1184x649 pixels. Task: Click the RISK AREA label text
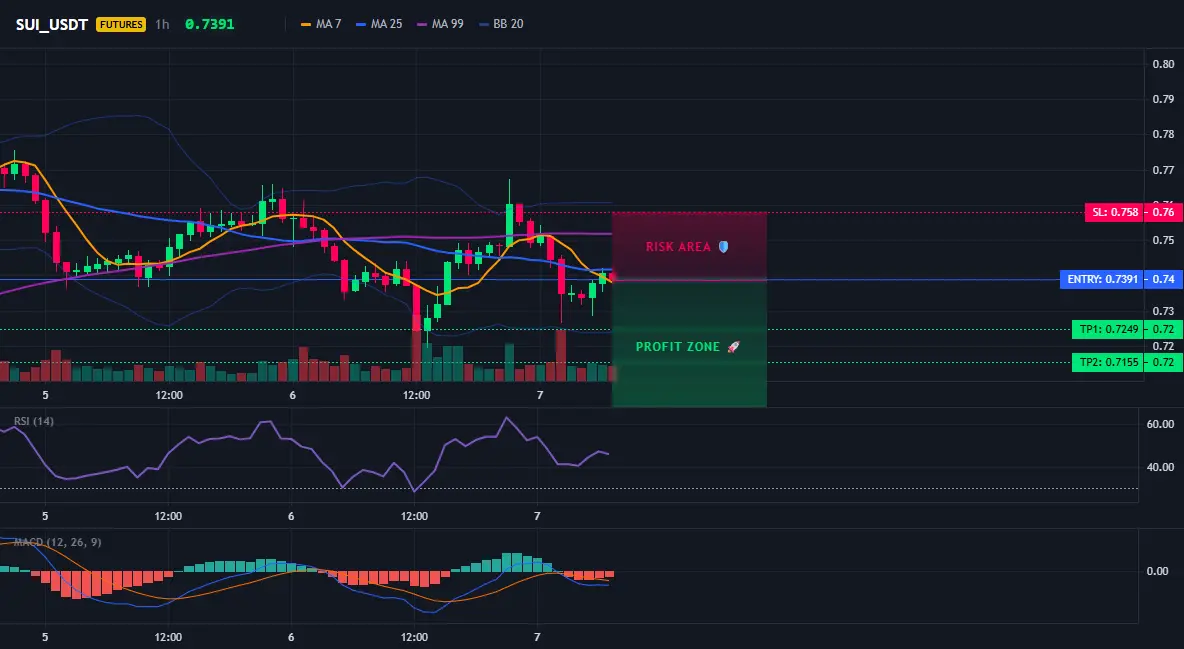point(678,247)
